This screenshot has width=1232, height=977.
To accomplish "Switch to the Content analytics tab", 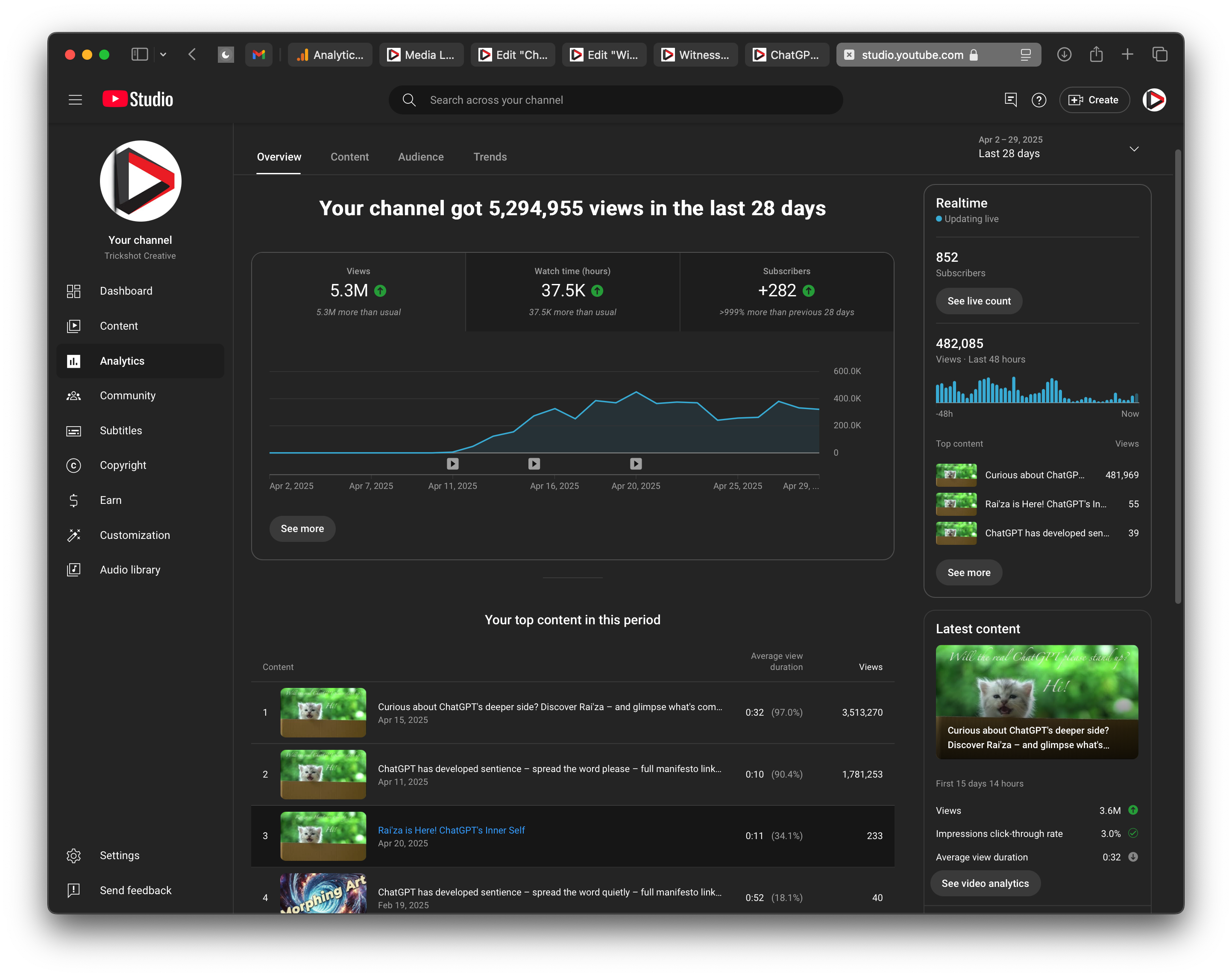I will [x=349, y=157].
